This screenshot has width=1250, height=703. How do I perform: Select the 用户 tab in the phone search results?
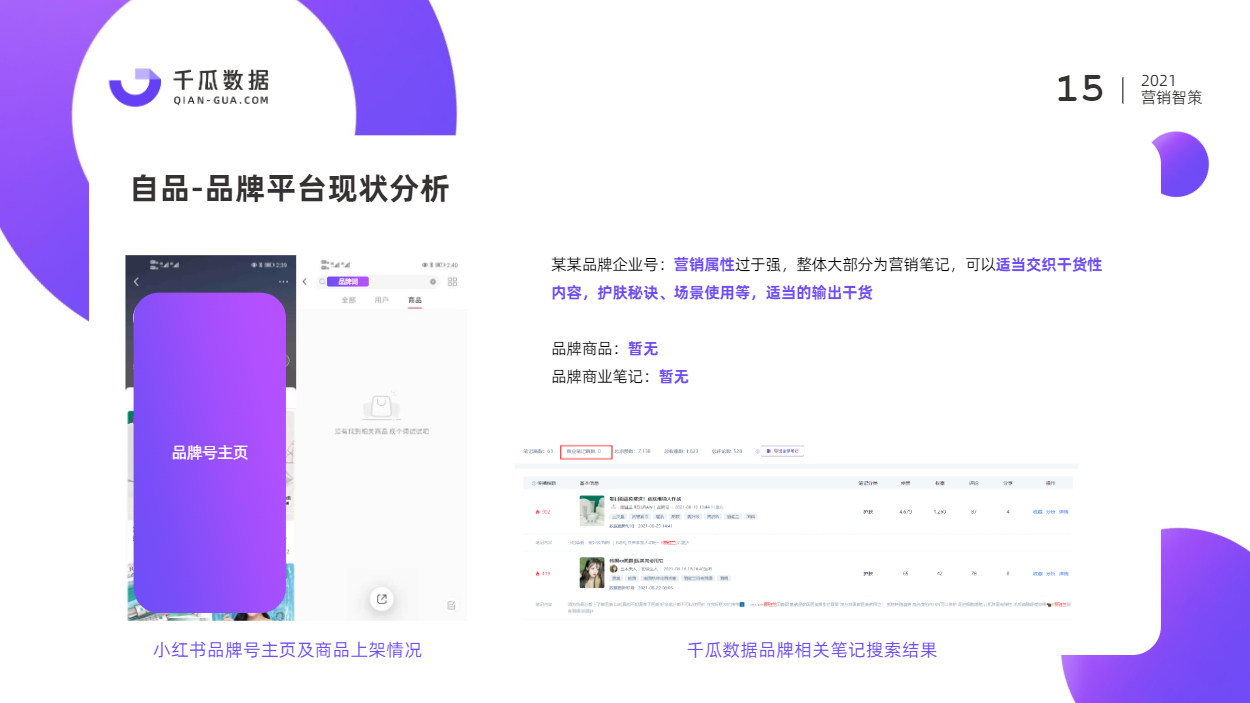[x=381, y=300]
